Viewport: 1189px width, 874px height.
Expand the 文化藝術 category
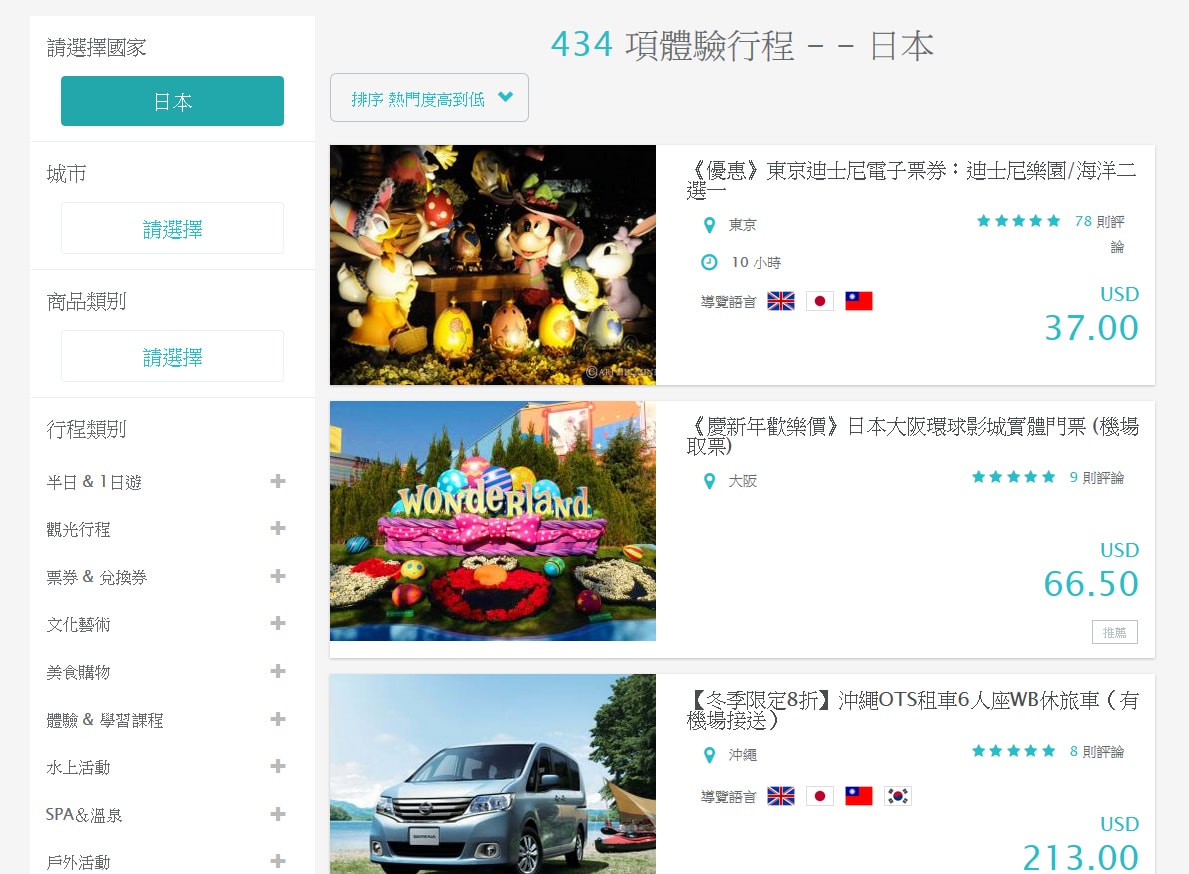pos(278,623)
